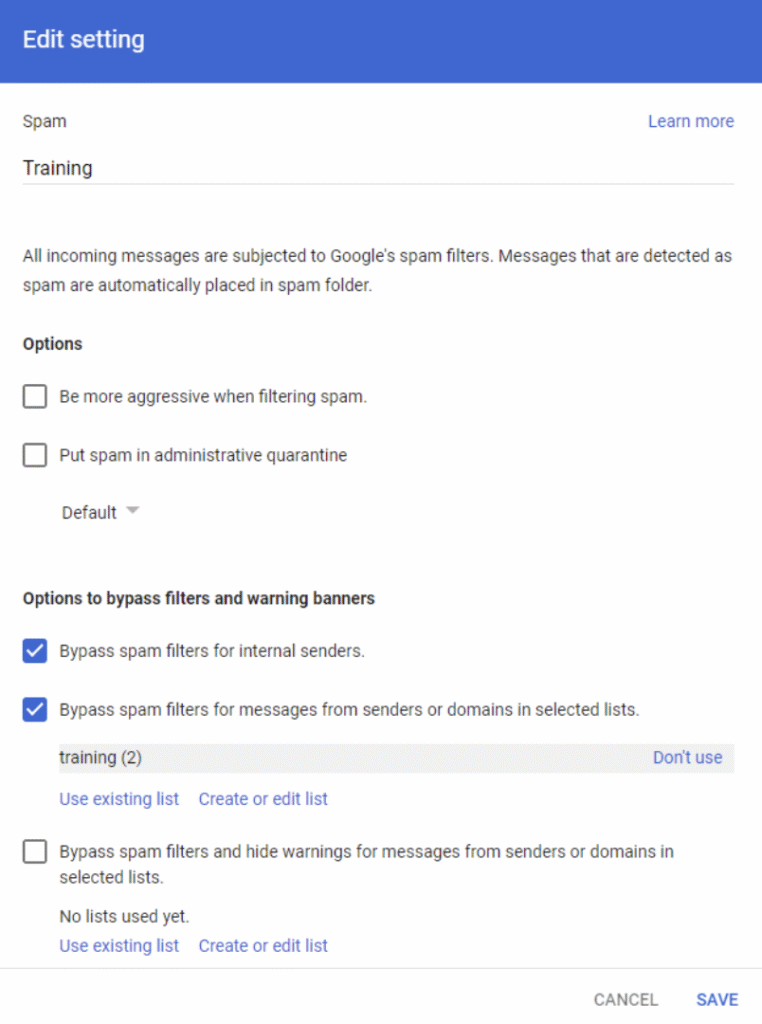Uncheck Bypass spam filters for internal senders
This screenshot has width=762, height=1024.
point(35,652)
